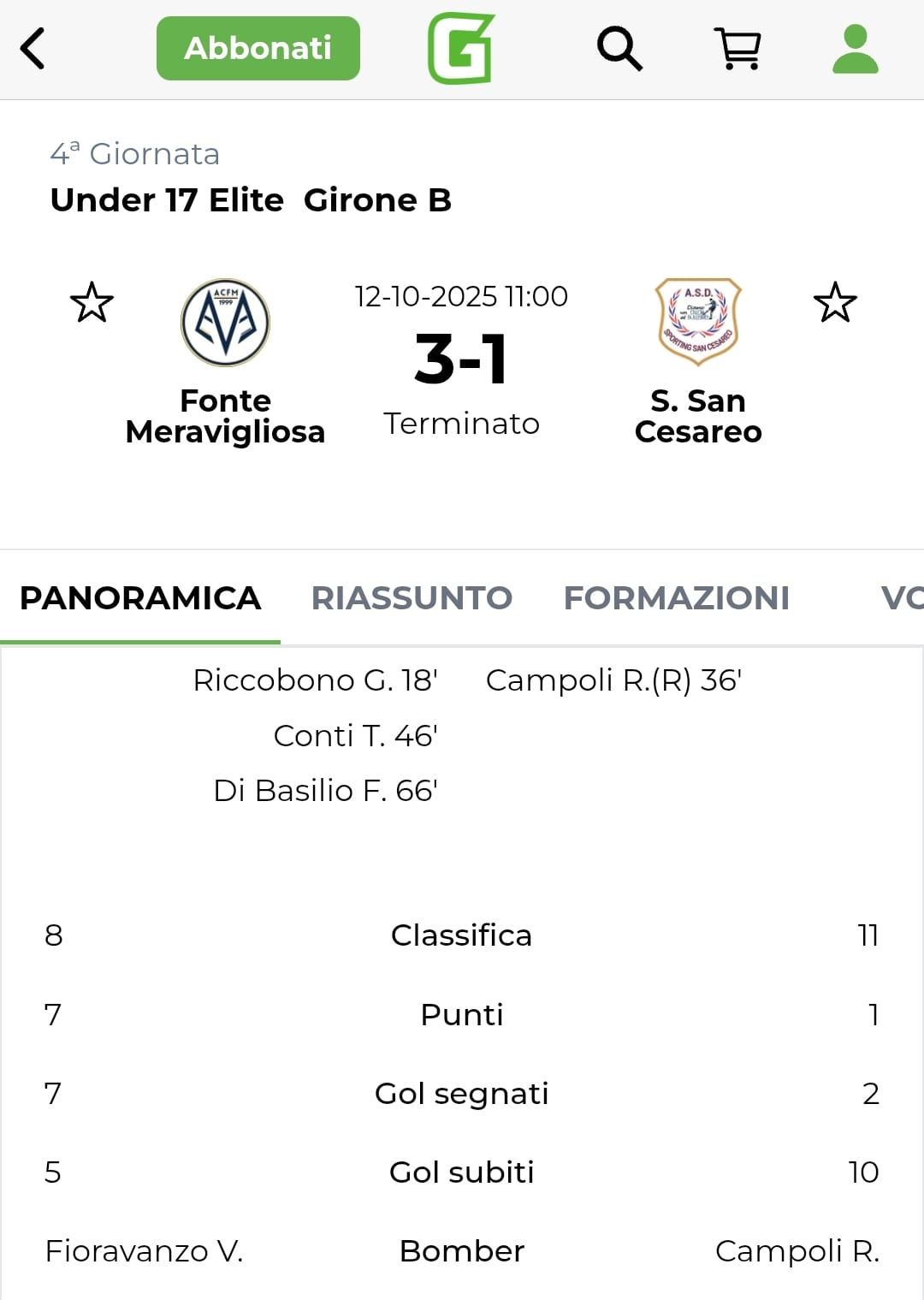Open the Under 17 Elite Girone B link
This screenshot has height=1300, width=924.
pos(251,200)
